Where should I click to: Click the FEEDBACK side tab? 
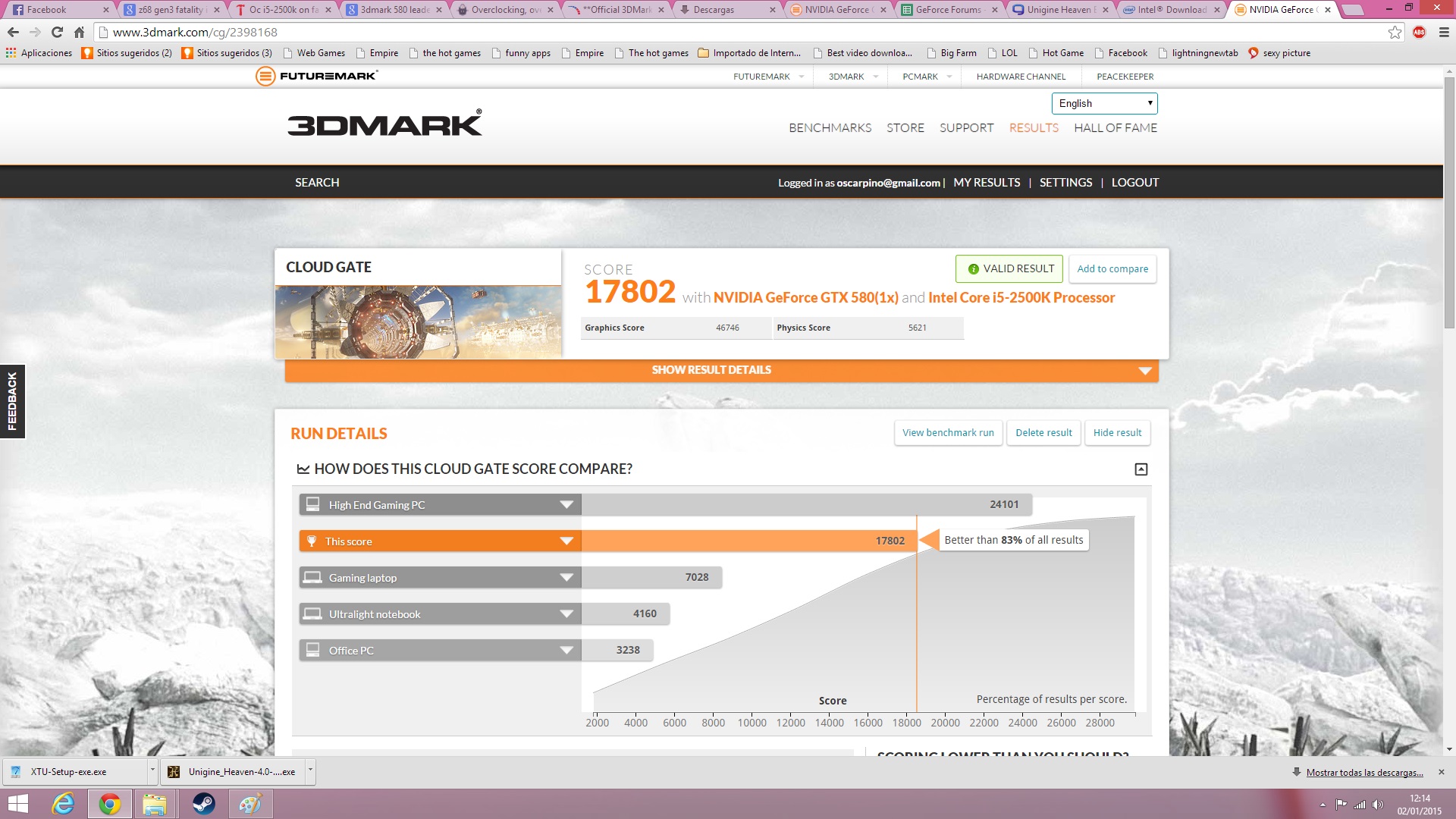point(12,402)
